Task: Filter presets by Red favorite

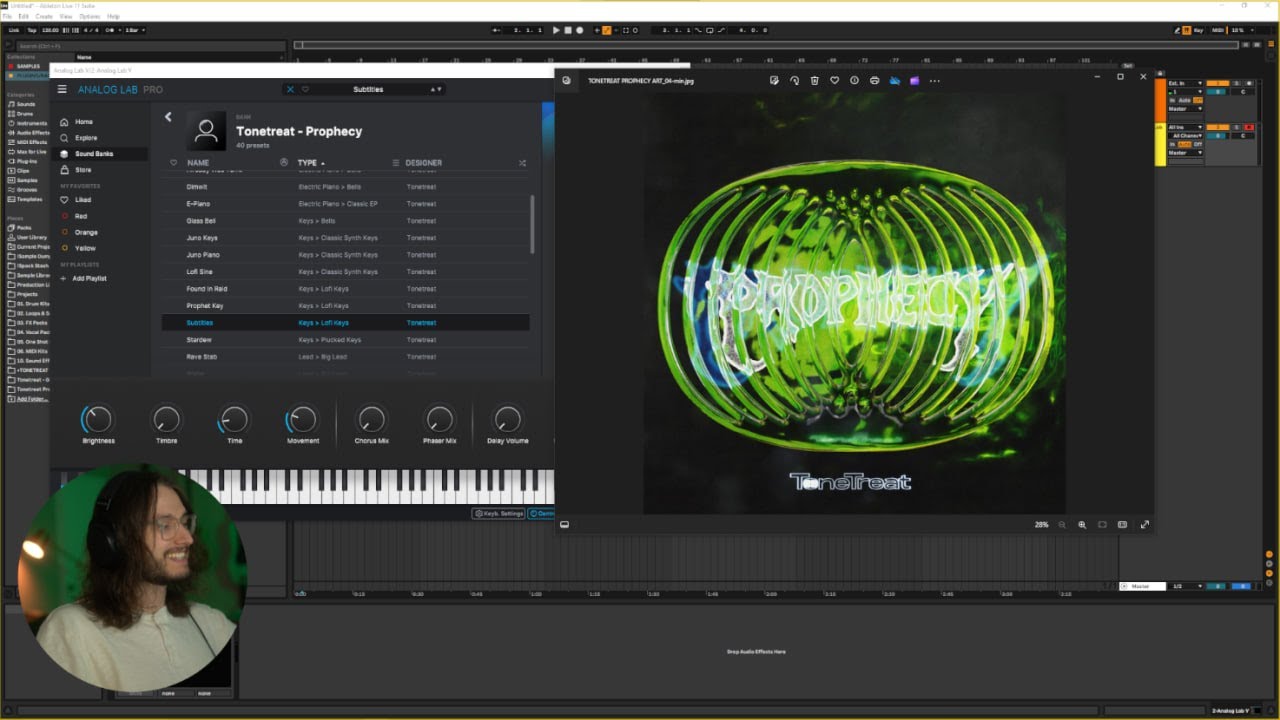Action: [80, 216]
